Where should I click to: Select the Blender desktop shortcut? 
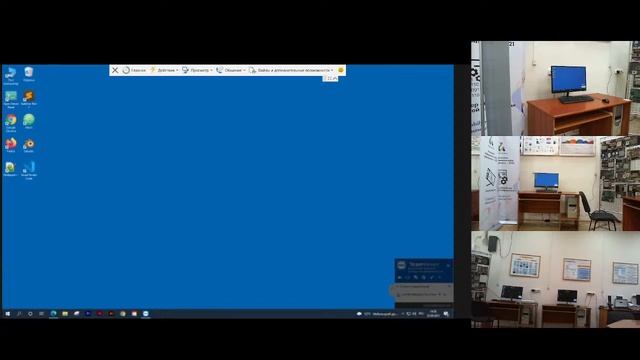coord(29,145)
